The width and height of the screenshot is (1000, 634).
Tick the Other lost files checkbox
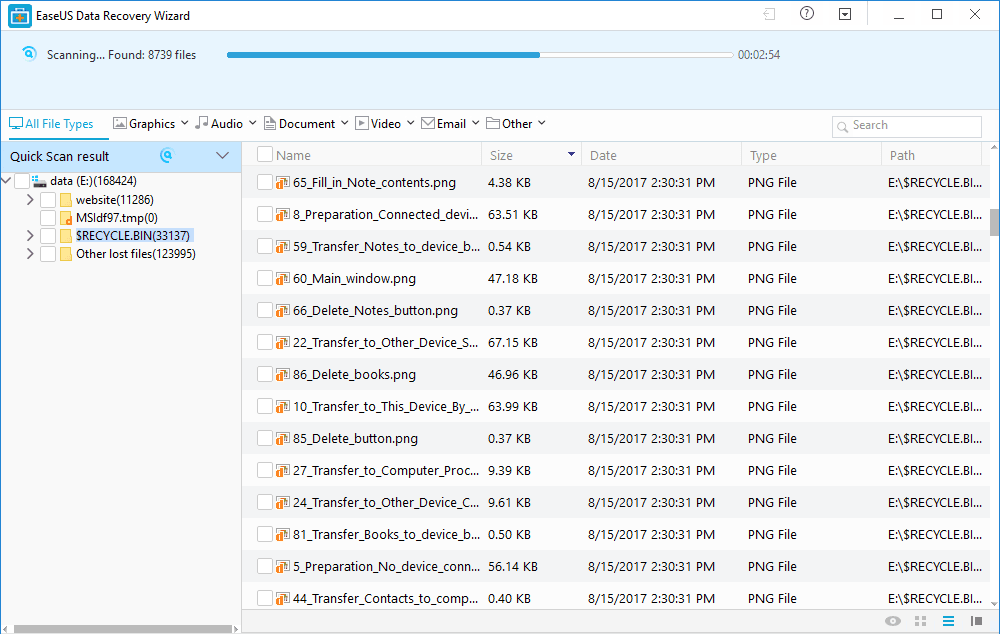pyautogui.click(x=48, y=254)
